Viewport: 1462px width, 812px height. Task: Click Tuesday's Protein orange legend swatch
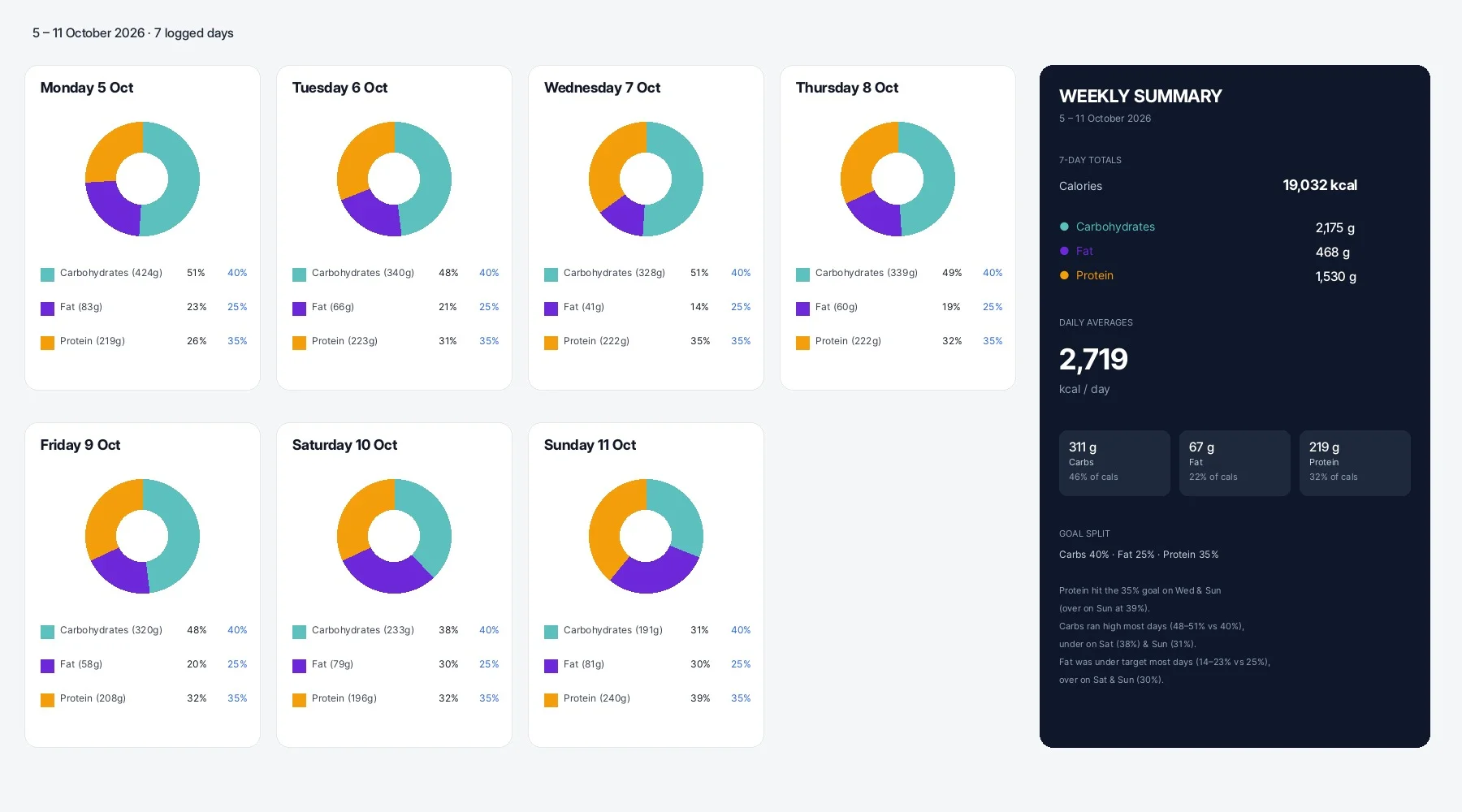click(x=299, y=343)
